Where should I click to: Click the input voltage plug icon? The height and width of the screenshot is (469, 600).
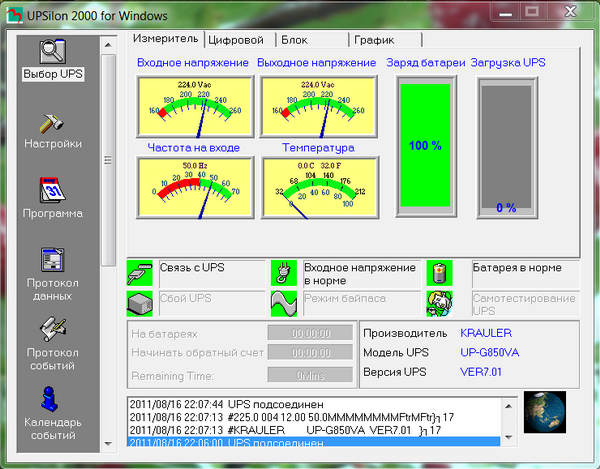(x=284, y=273)
